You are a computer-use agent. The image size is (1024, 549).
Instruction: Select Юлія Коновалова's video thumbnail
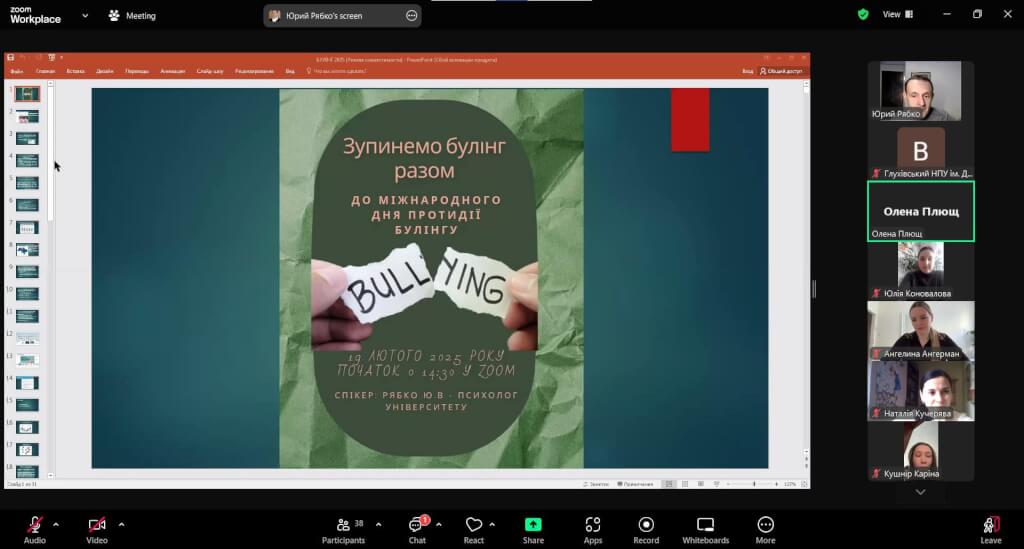pos(920,270)
